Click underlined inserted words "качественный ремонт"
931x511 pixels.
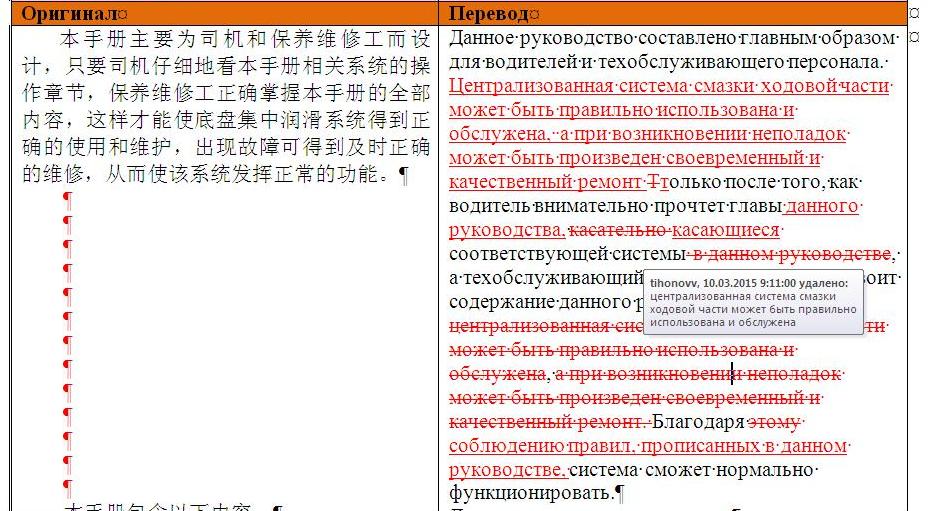tap(545, 182)
